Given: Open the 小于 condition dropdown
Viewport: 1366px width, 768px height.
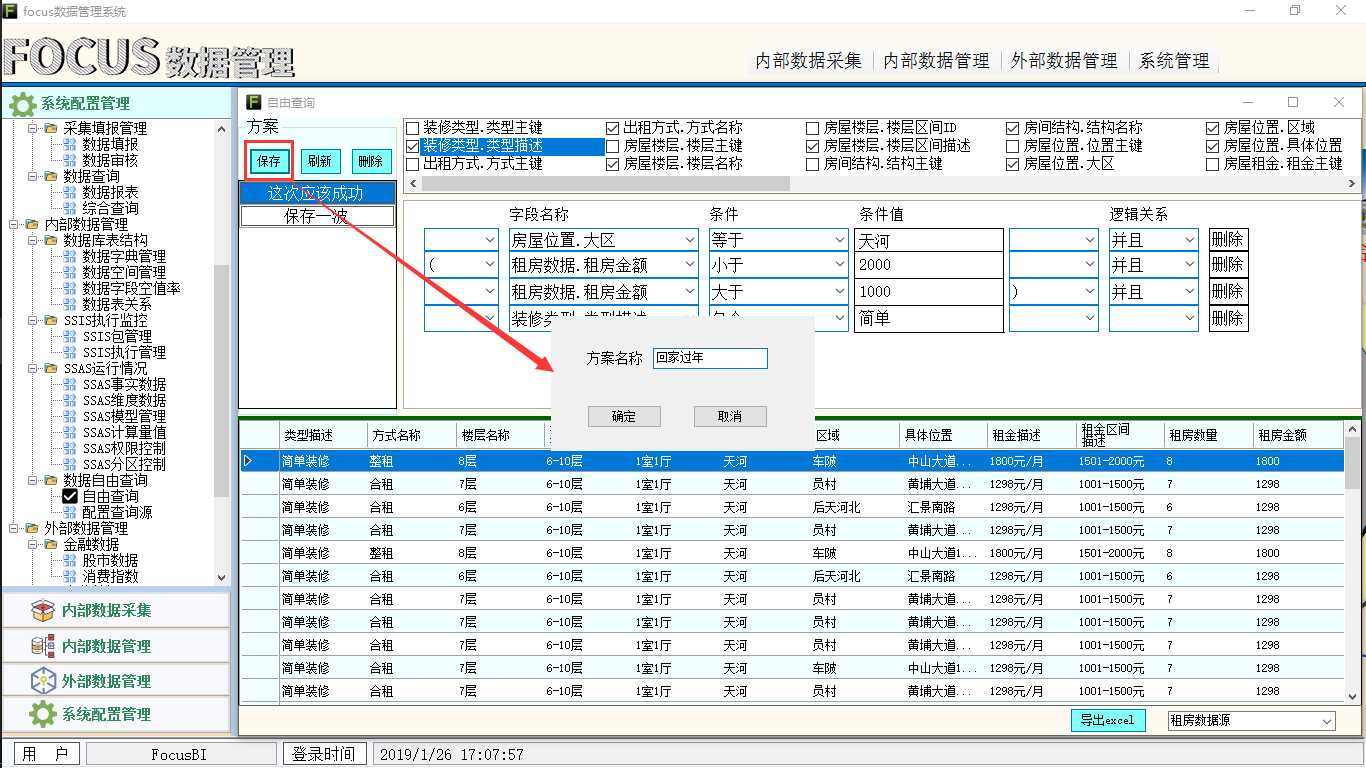Looking at the screenshot, I should pyautogui.click(x=840, y=265).
